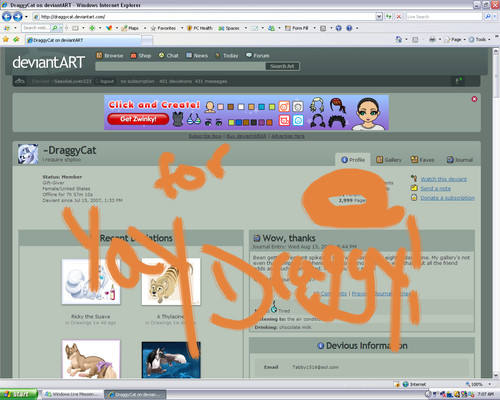Open the Browse menu on deviantART
The width and height of the screenshot is (500, 400).
point(110,55)
